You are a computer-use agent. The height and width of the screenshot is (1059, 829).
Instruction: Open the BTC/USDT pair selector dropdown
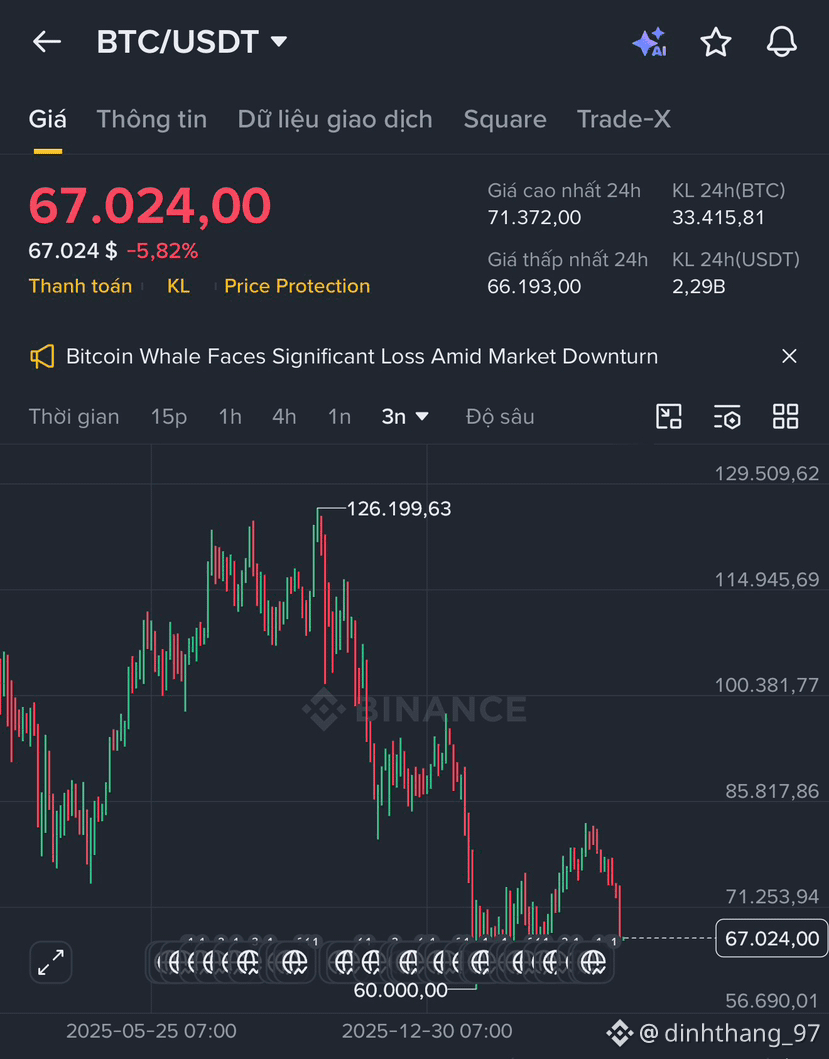[192, 42]
